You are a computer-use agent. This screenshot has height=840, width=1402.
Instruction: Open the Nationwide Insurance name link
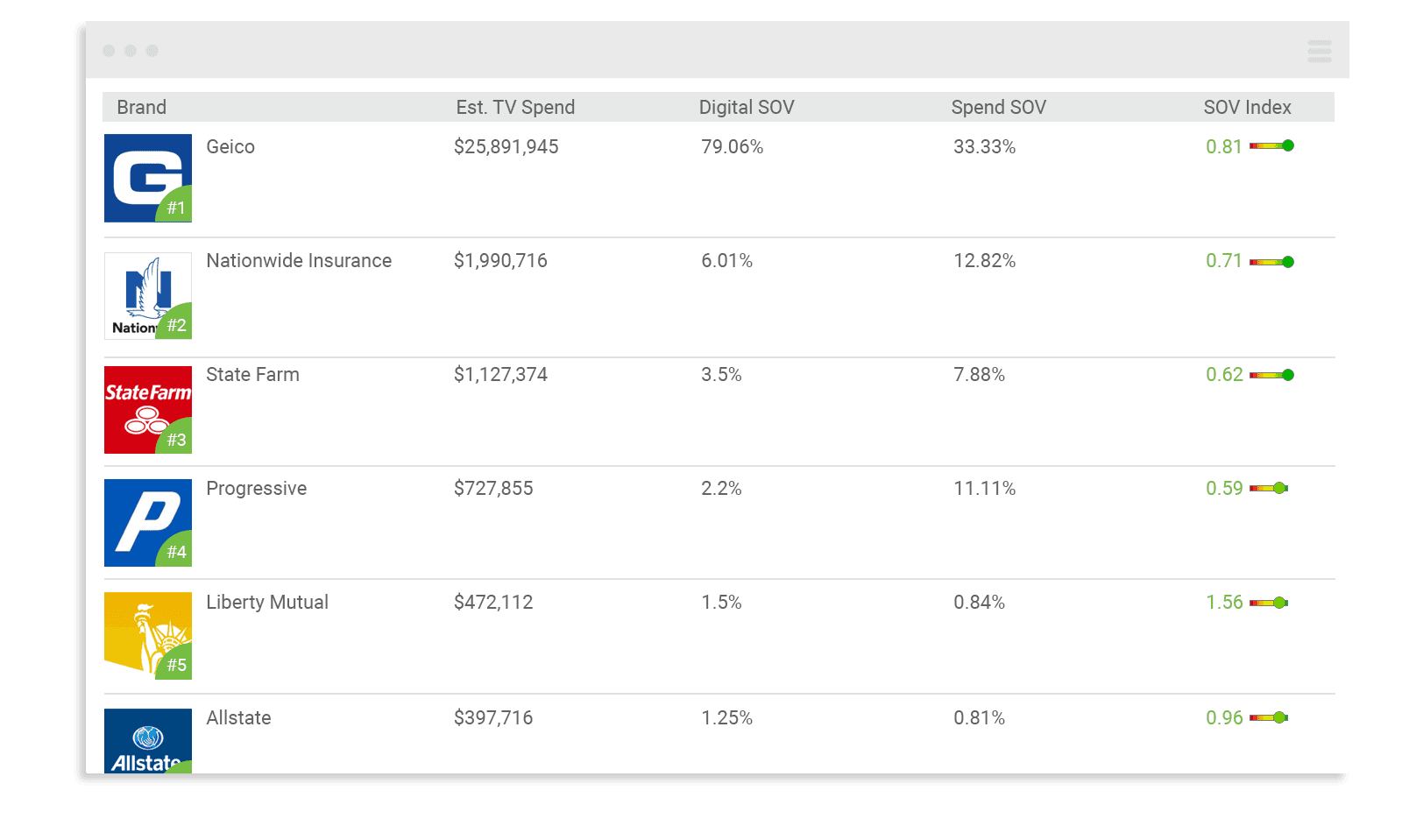[299, 260]
